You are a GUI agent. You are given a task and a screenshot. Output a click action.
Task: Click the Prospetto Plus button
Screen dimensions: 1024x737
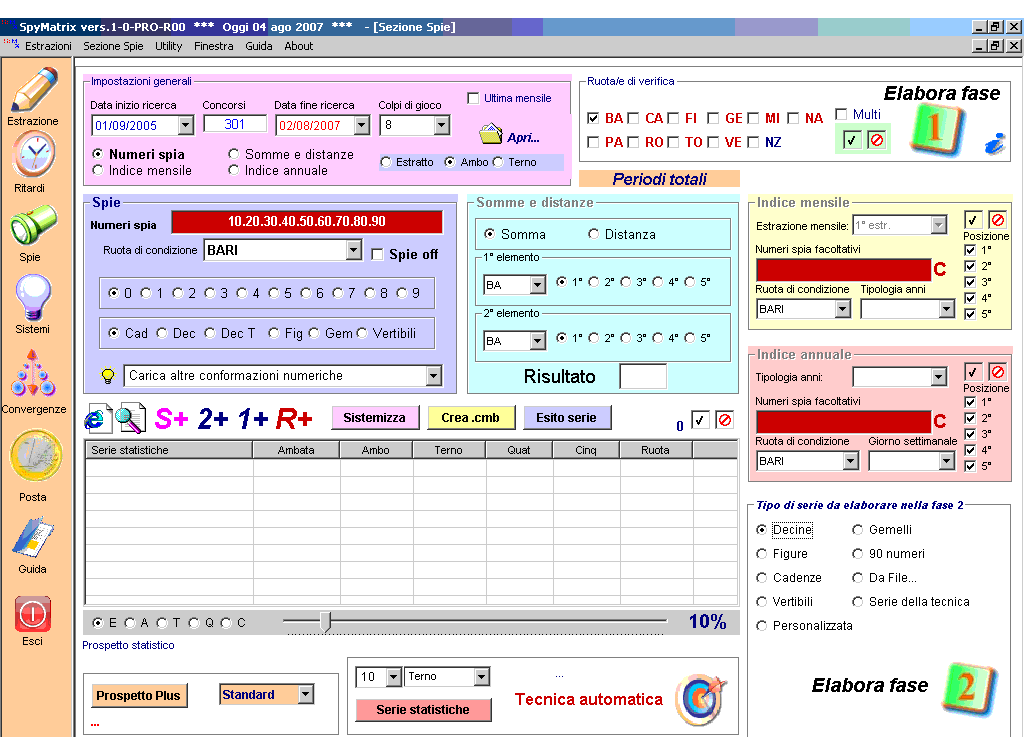(x=138, y=696)
